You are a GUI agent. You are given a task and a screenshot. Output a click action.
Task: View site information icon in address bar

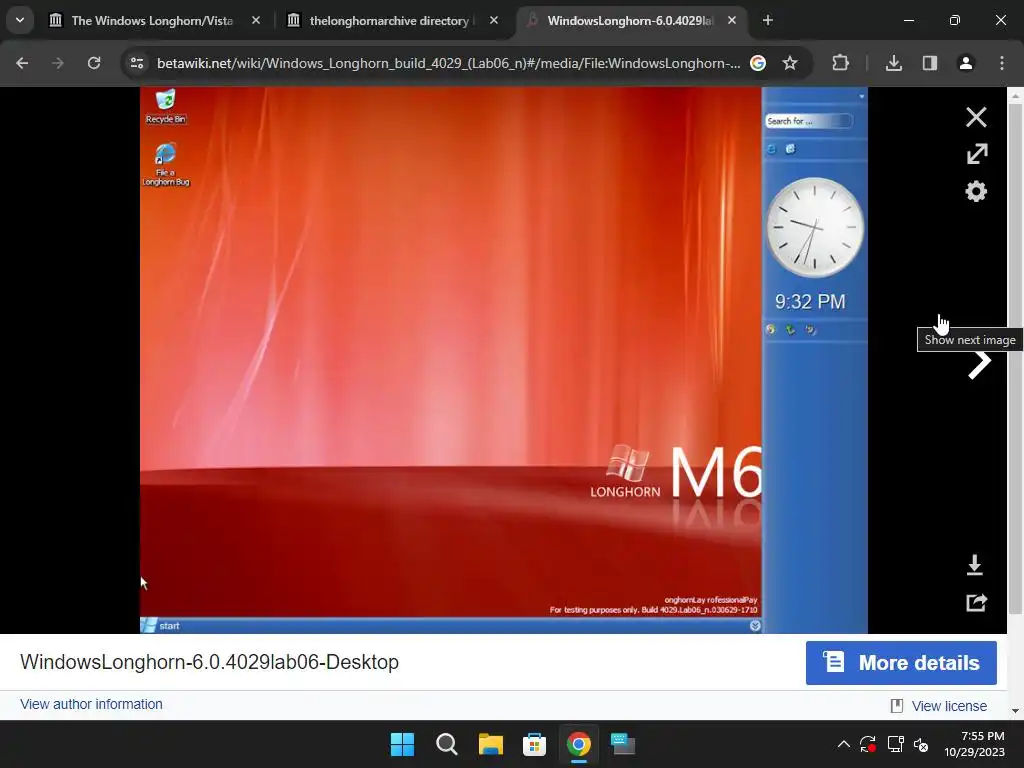pos(137,63)
